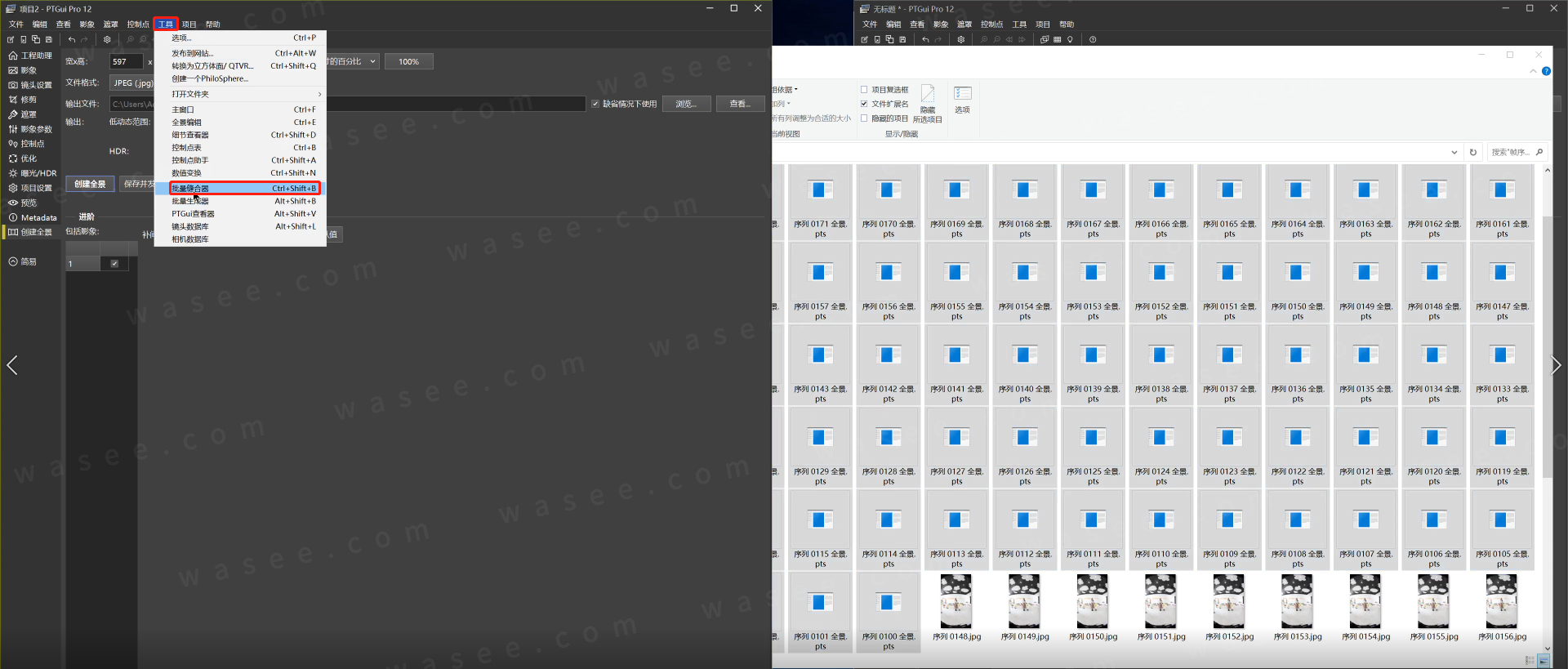
Task: Click 隐藏所选项目 in the Explorer ribbon
Action: point(928,104)
